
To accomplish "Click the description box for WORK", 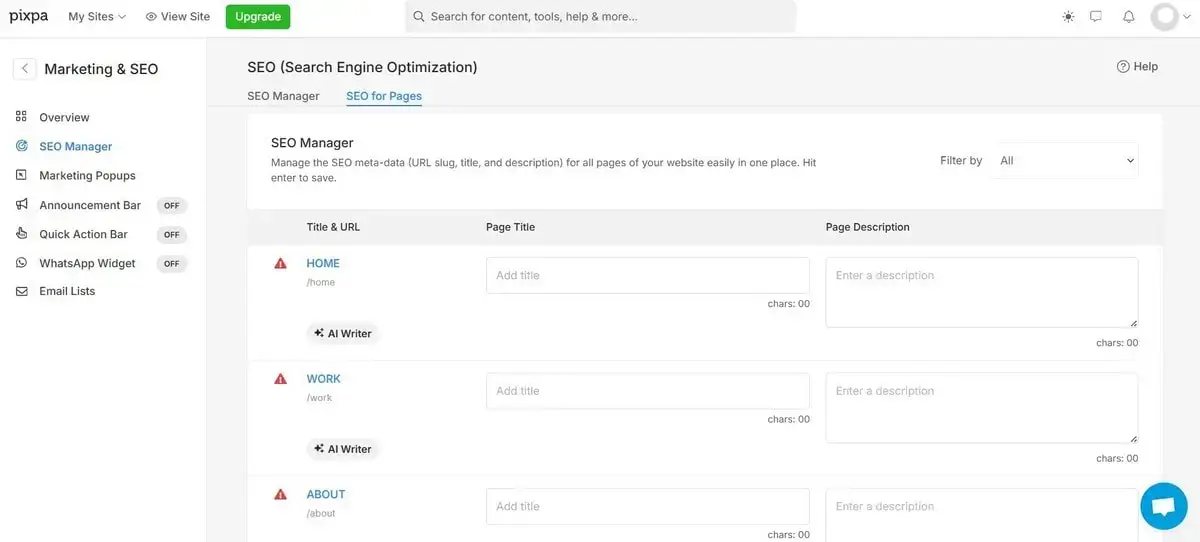I will pyautogui.click(x=982, y=408).
